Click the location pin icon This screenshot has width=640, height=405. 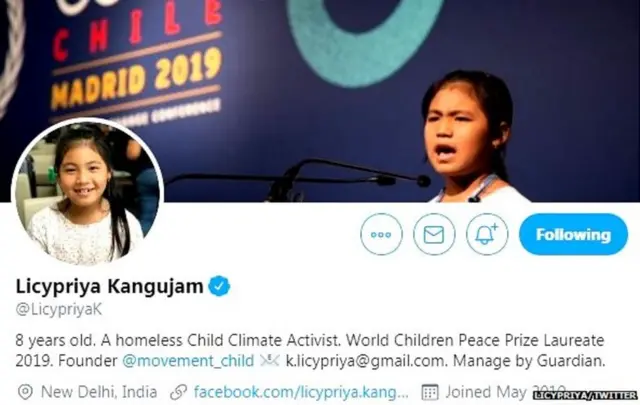[x=25, y=392]
